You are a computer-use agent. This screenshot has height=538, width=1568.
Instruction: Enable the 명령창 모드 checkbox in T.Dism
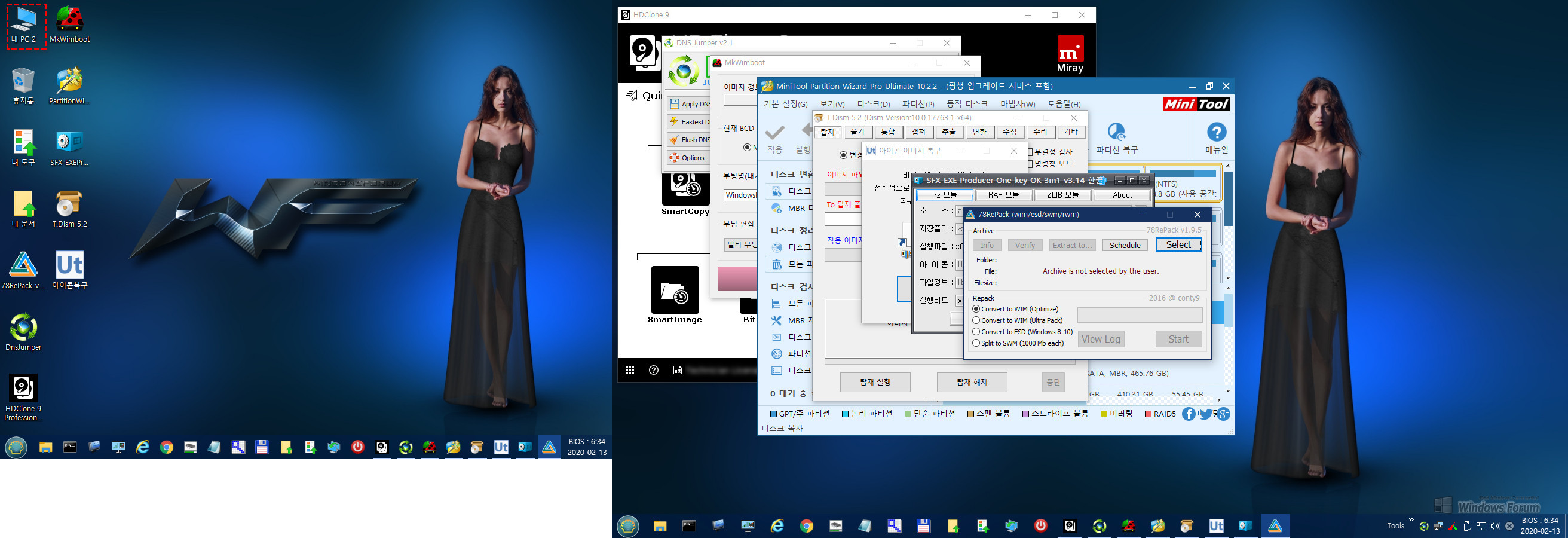coord(1031,164)
